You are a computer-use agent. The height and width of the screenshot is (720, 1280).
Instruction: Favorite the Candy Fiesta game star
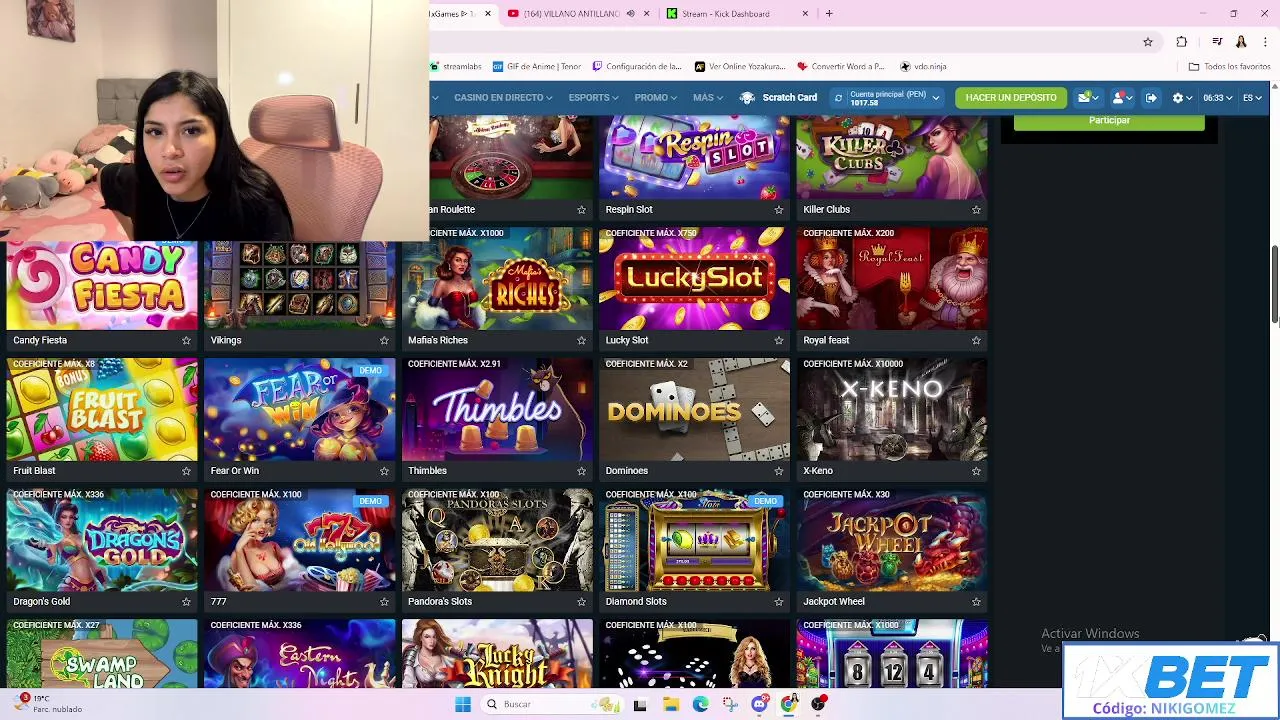186,340
